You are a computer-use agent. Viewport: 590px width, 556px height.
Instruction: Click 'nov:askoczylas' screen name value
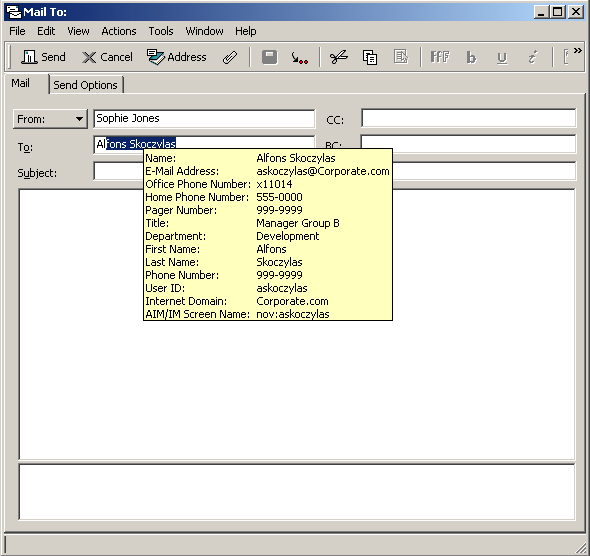tap(293, 314)
